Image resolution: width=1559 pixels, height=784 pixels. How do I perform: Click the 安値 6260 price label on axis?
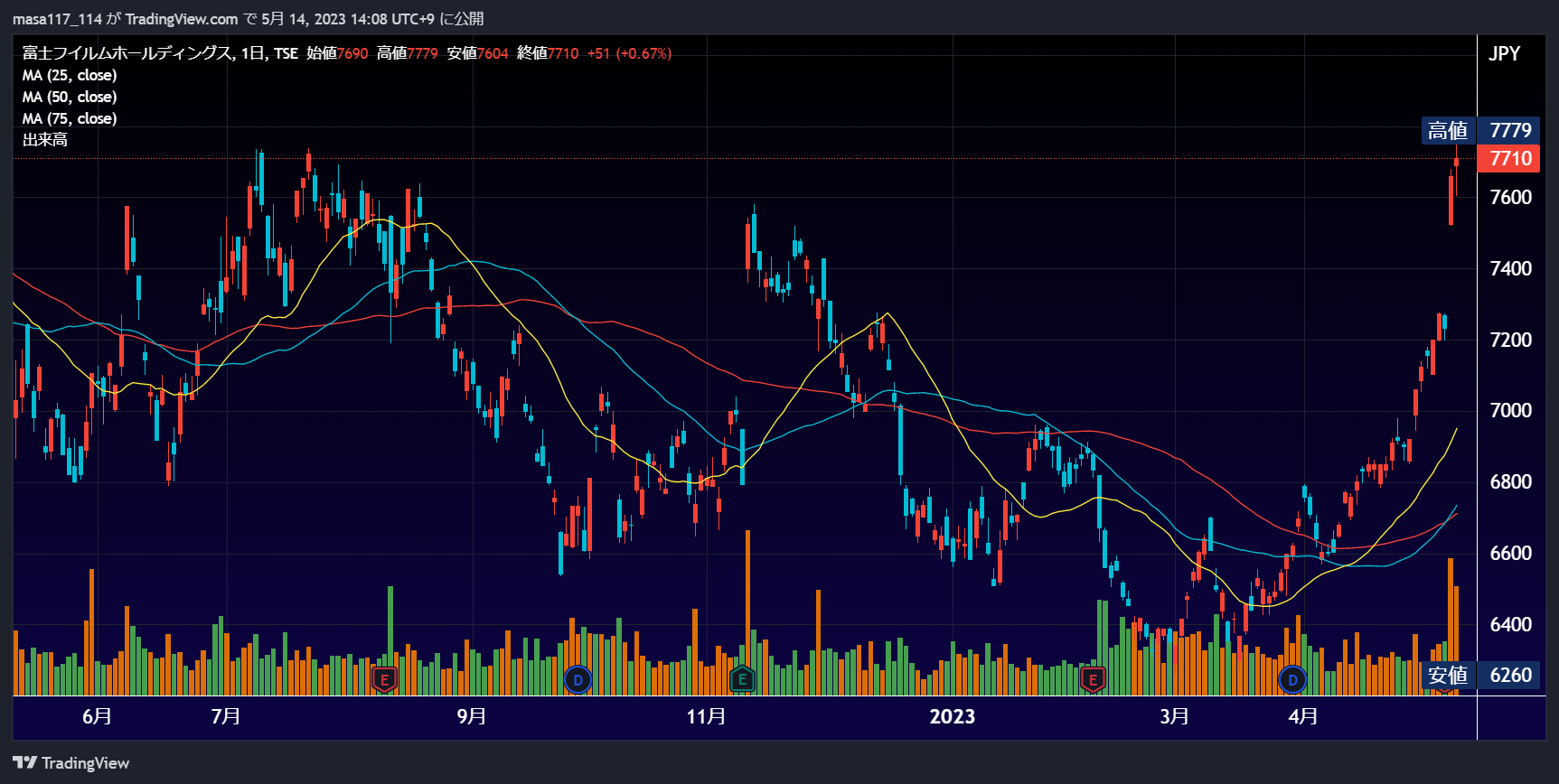pyautogui.click(x=1479, y=675)
